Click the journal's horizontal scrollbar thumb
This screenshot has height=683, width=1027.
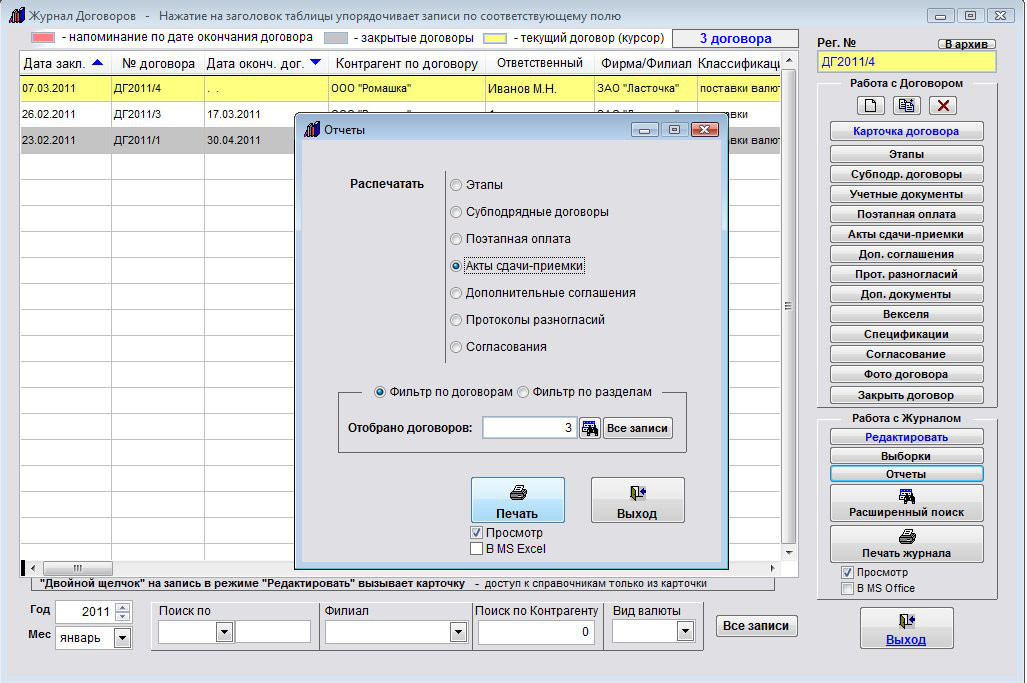77,568
